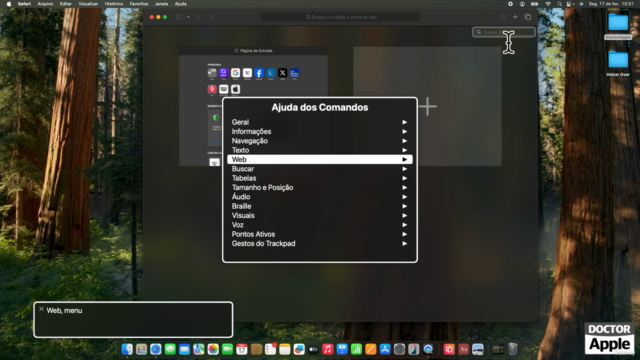Open the X favorite in start page
This screenshot has height=360, width=640.
click(282, 73)
